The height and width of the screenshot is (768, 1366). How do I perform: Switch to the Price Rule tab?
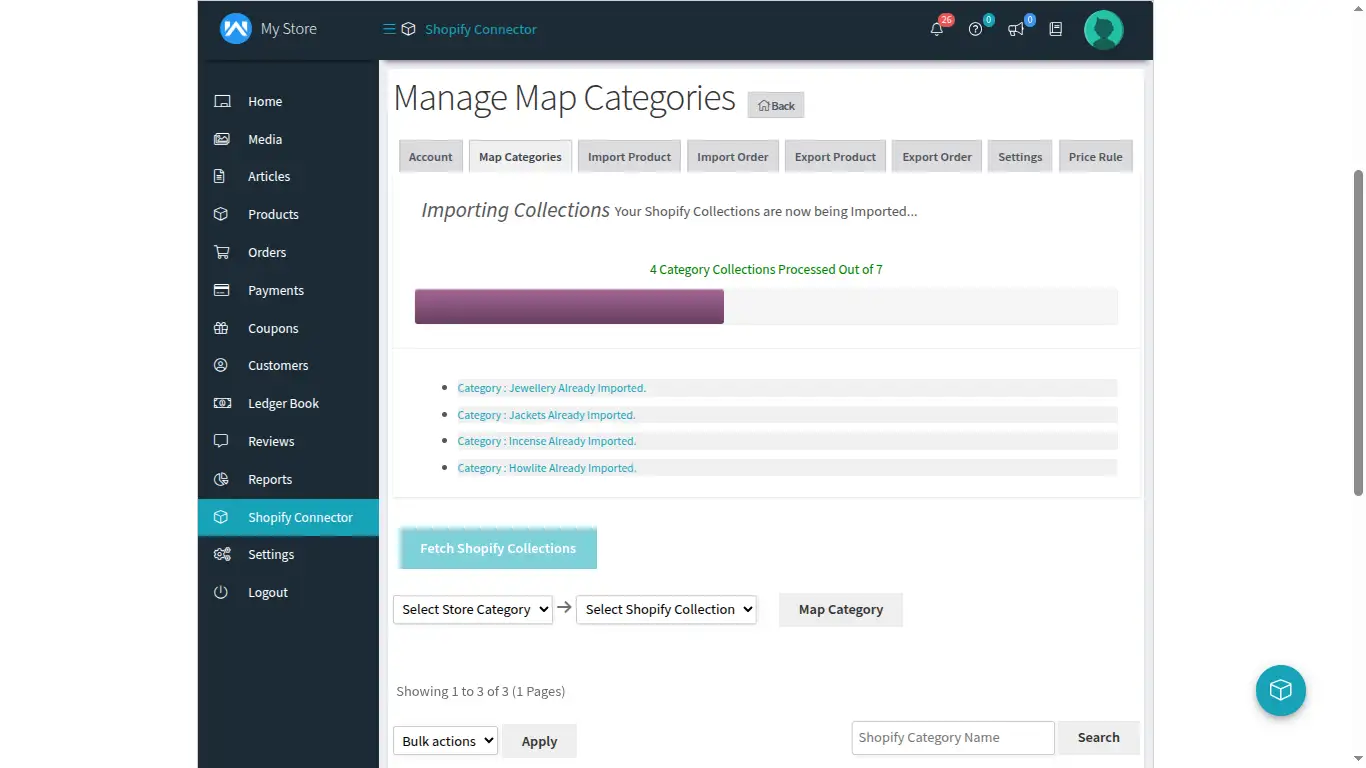[x=1095, y=157]
